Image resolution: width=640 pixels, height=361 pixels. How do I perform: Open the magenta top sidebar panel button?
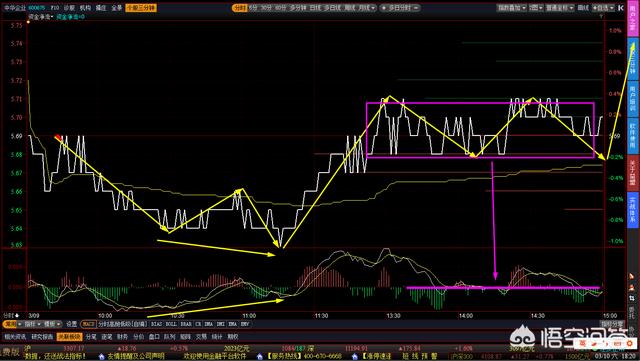pos(633,19)
